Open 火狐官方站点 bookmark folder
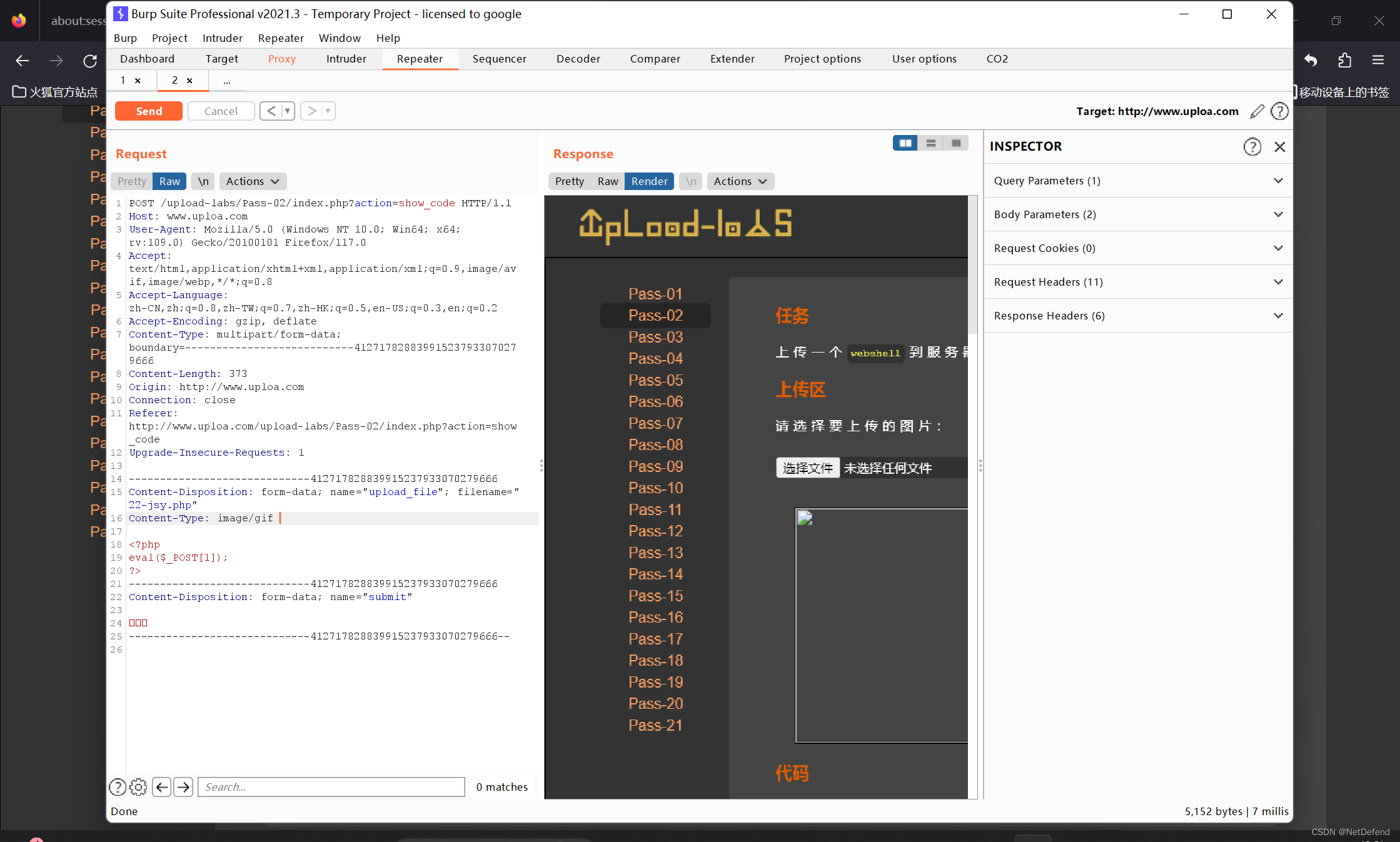 55,92
